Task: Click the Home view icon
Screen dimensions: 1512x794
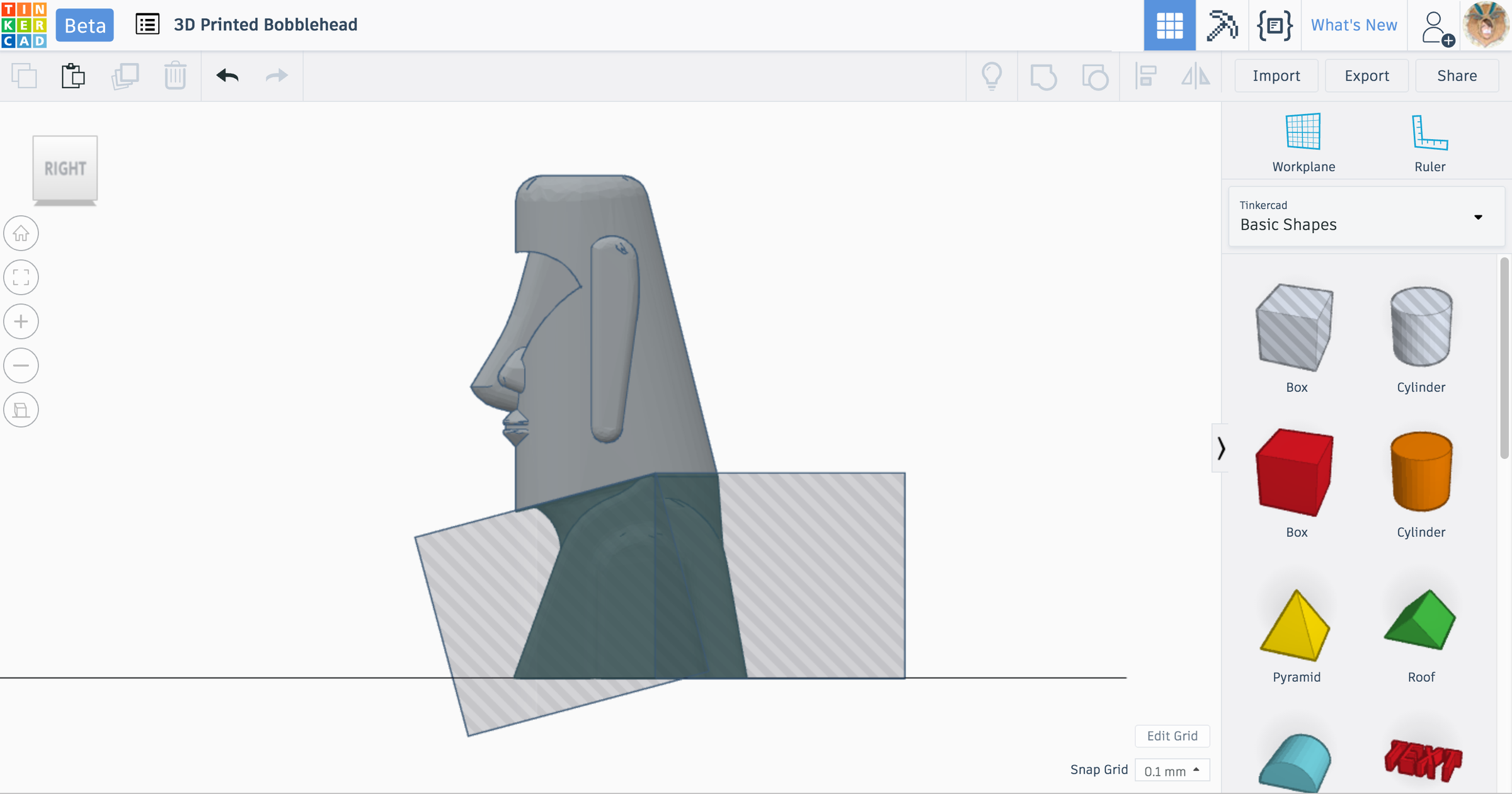Action: [x=21, y=234]
